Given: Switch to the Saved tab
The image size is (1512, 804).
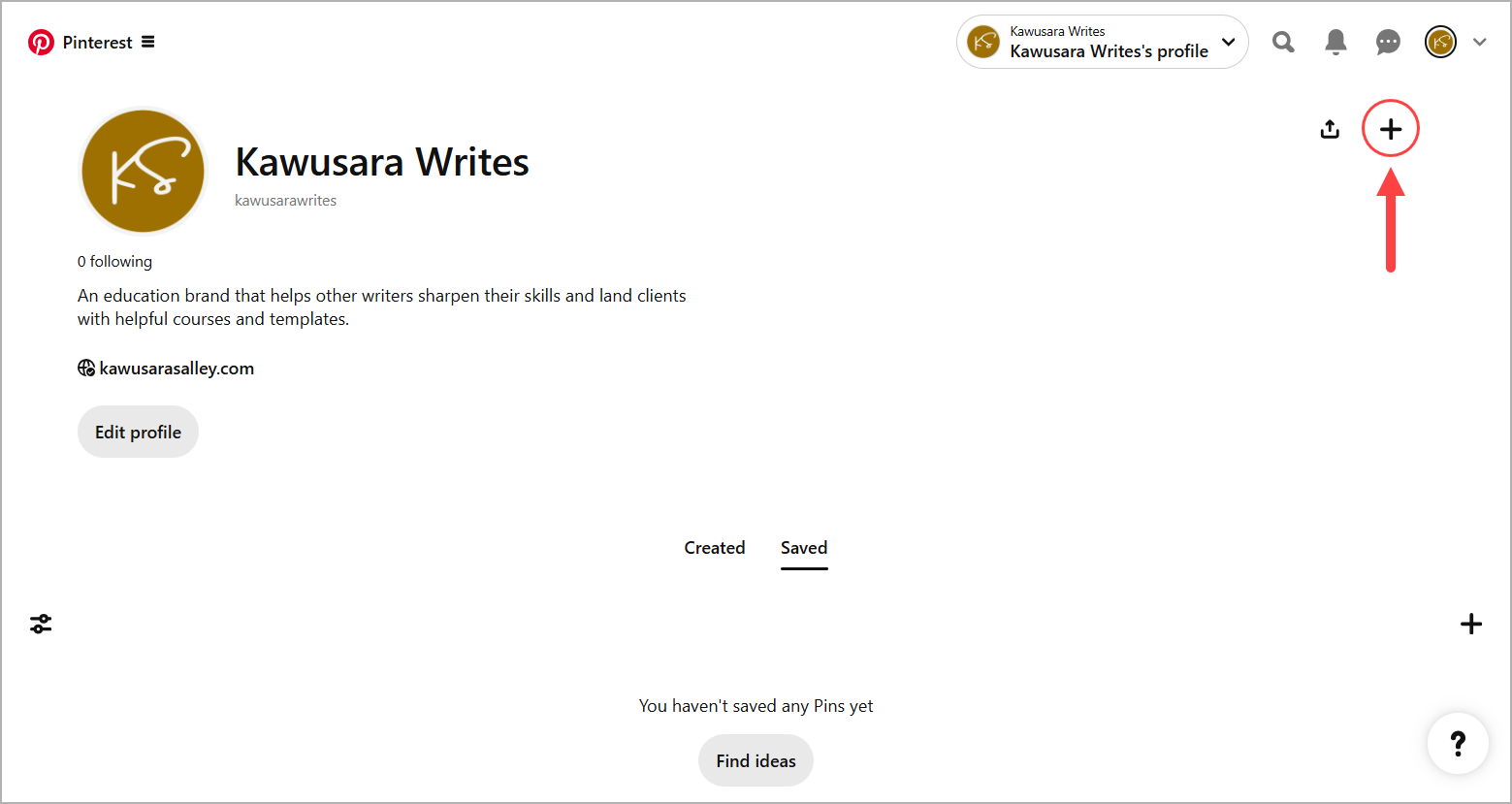Looking at the screenshot, I should 804,548.
